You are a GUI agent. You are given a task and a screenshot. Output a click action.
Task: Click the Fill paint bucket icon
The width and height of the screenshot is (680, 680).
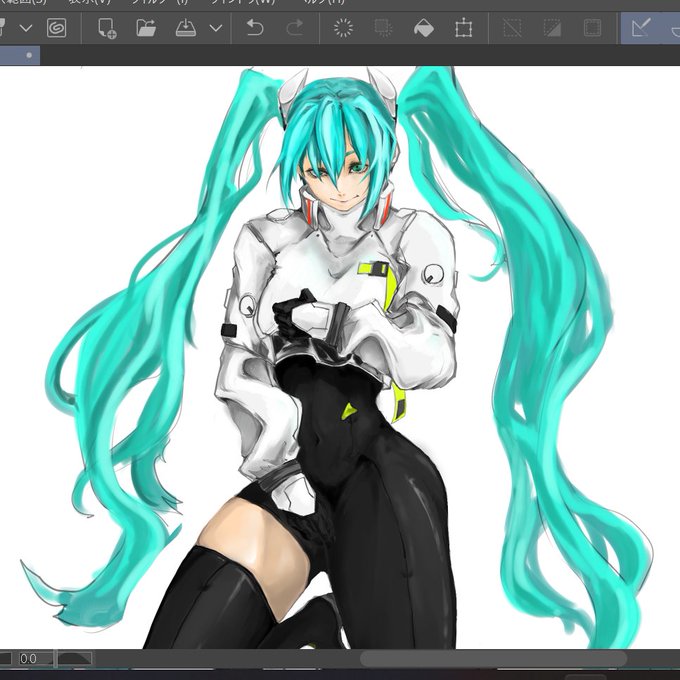[x=424, y=28]
